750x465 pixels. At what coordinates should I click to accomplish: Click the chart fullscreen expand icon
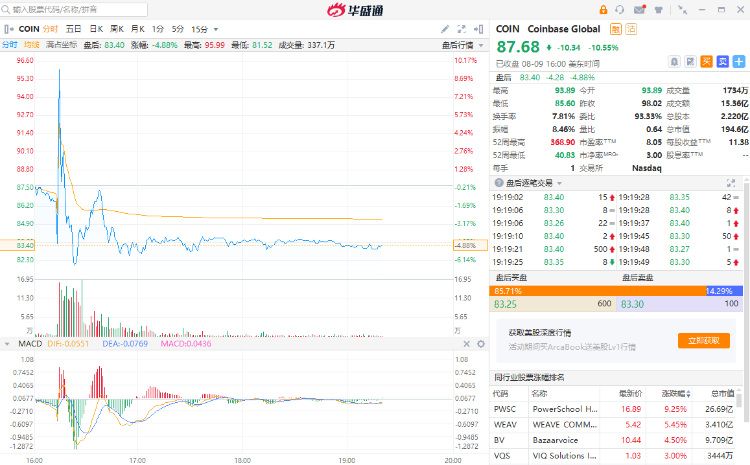point(462,29)
